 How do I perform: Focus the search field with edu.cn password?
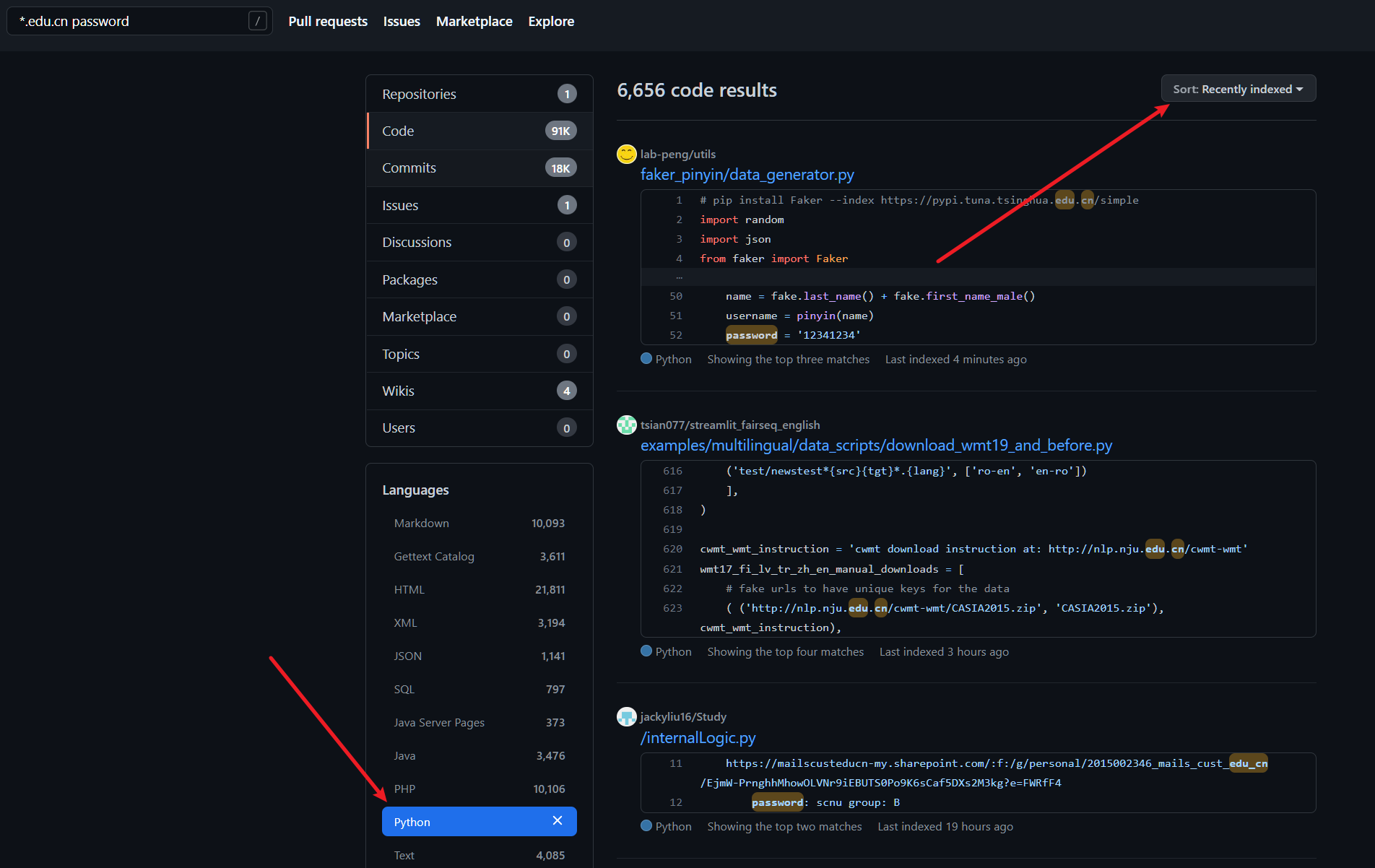pos(139,21)
